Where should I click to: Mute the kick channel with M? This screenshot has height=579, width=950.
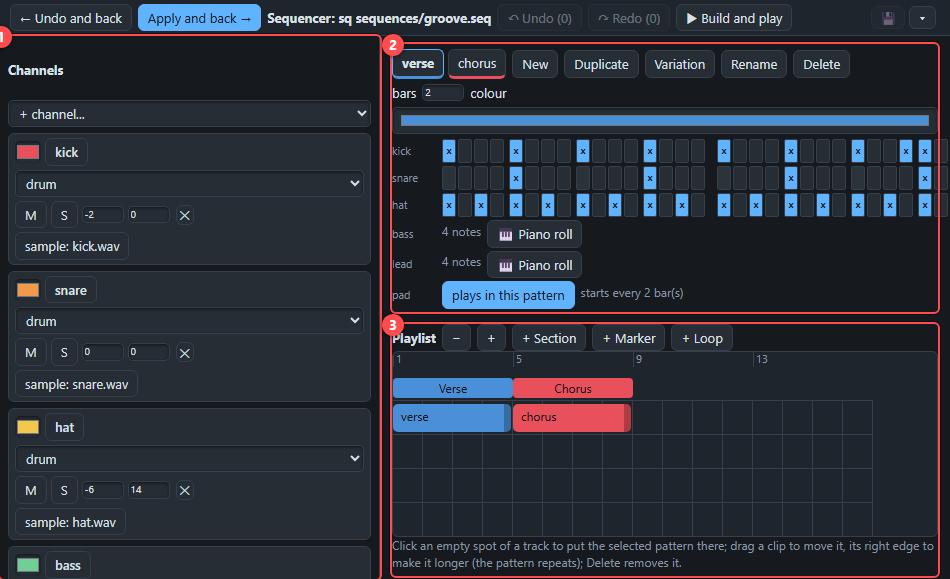coord(31,215)
